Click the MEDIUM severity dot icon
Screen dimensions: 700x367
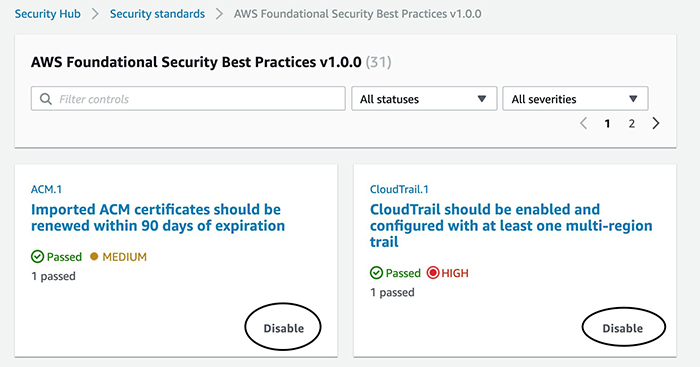[94, 257]
